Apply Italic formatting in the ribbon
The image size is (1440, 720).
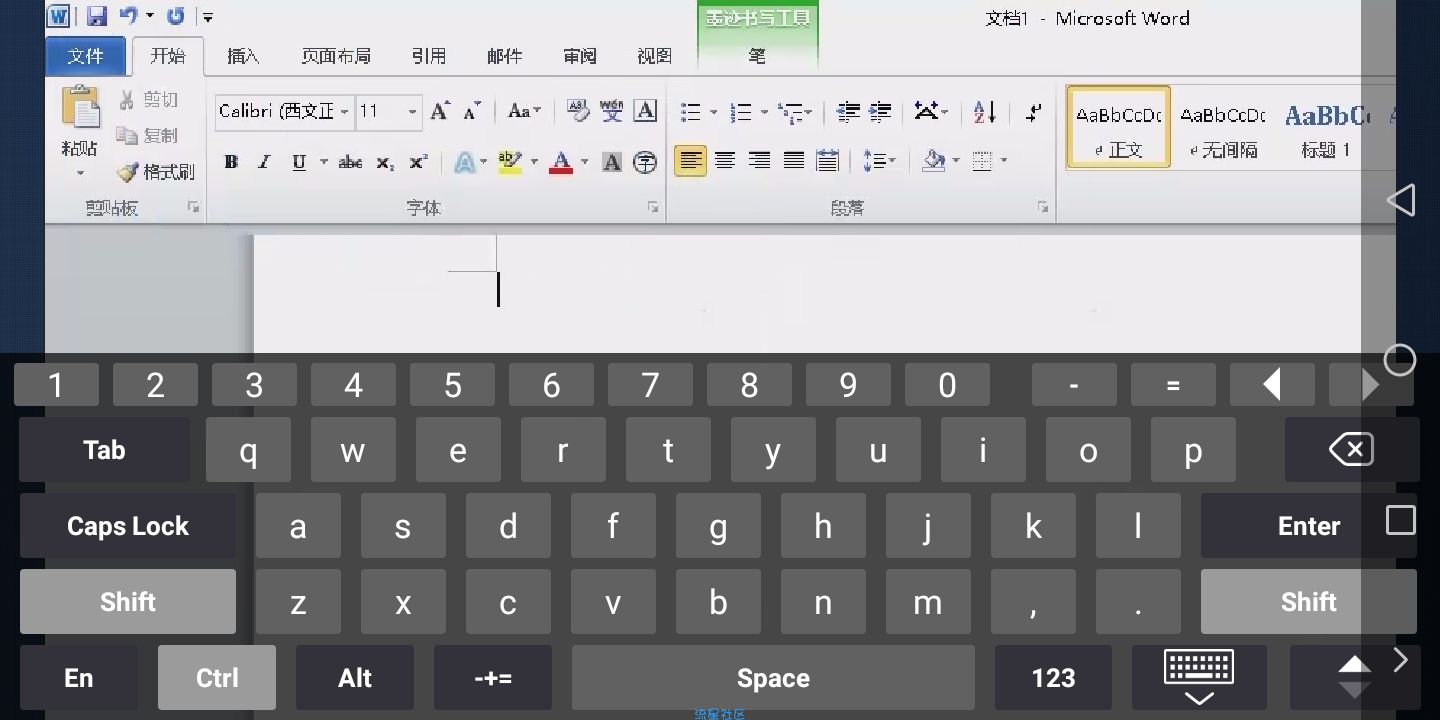264,162
